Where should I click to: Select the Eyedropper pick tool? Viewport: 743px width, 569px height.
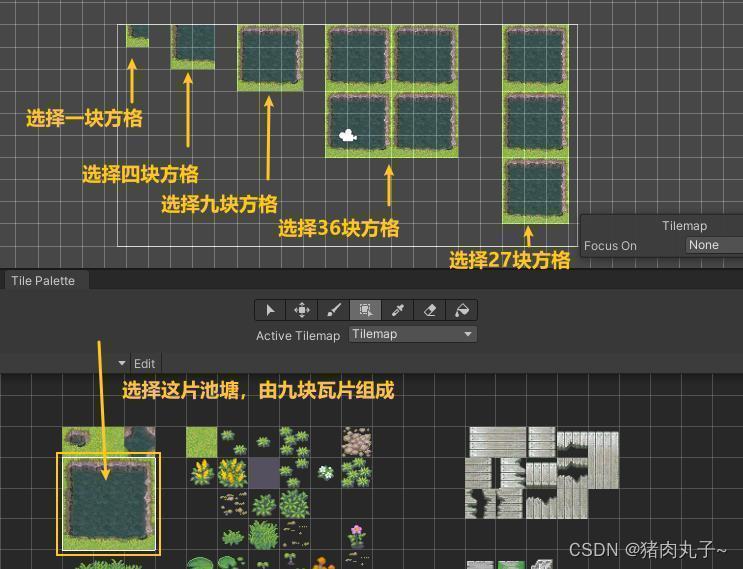[x=398, y=310]
